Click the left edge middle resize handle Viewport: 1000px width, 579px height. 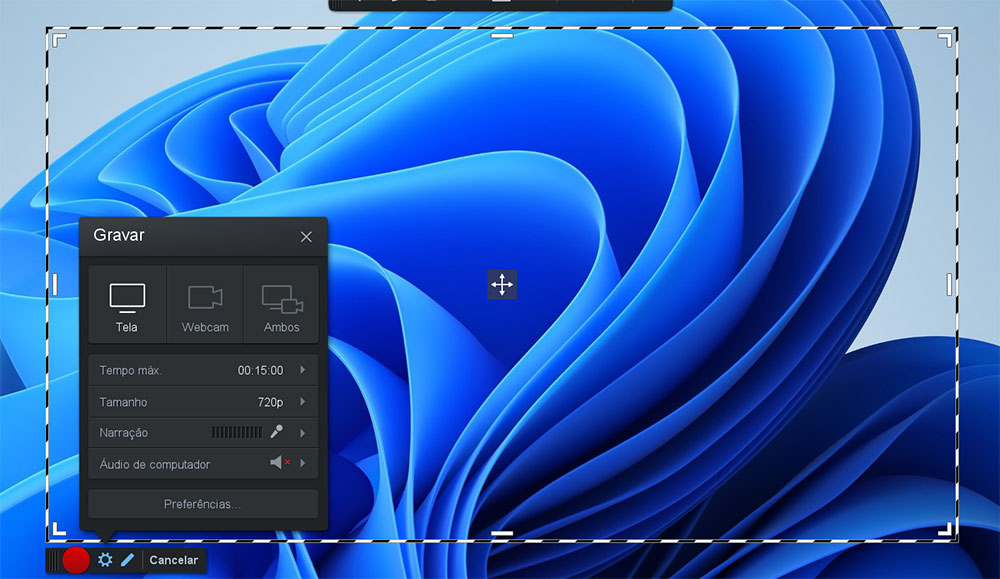[x=55, y=284]
